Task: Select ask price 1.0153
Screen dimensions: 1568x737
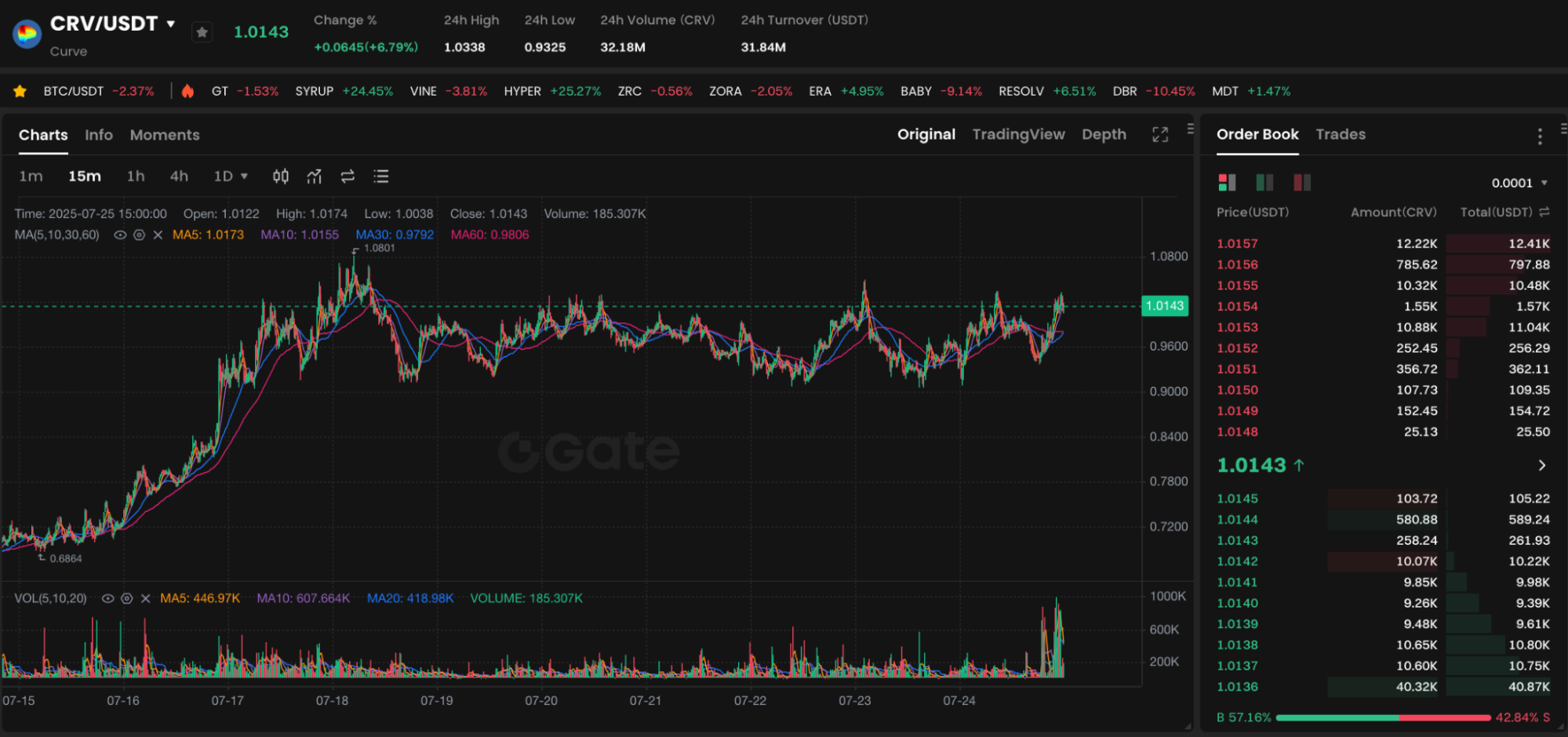Action: click(x=1237, y=327)
